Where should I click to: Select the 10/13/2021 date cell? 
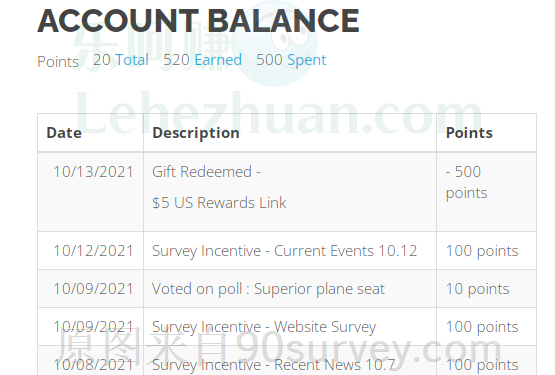click(93, 172)
